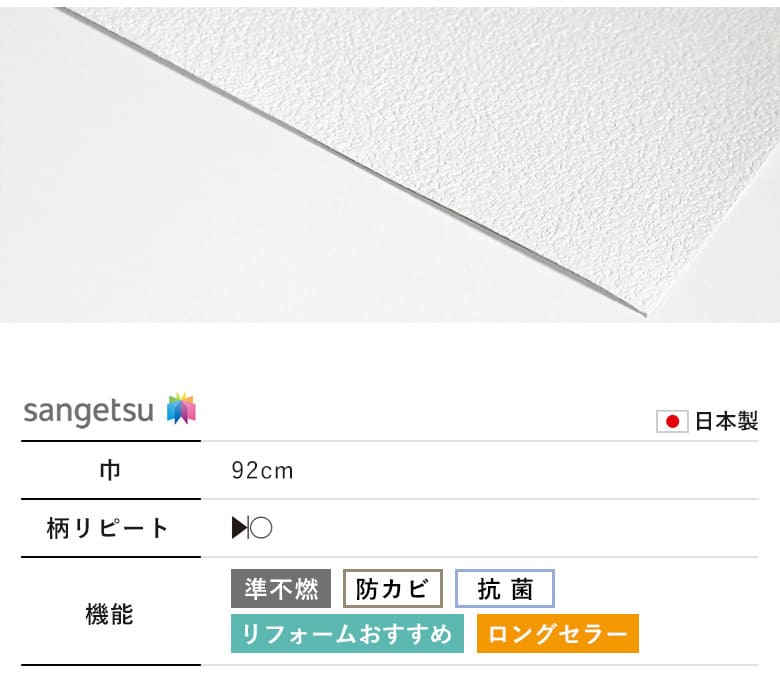Click the 柄リピート row header

pos(107,528)
